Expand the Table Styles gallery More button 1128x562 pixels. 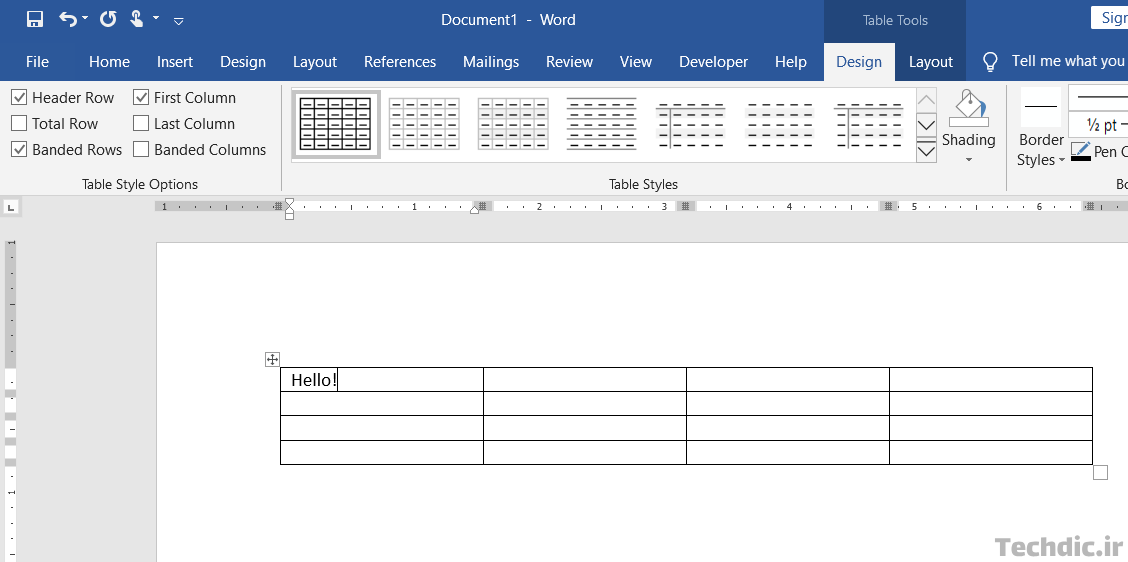tap(927, 150)
